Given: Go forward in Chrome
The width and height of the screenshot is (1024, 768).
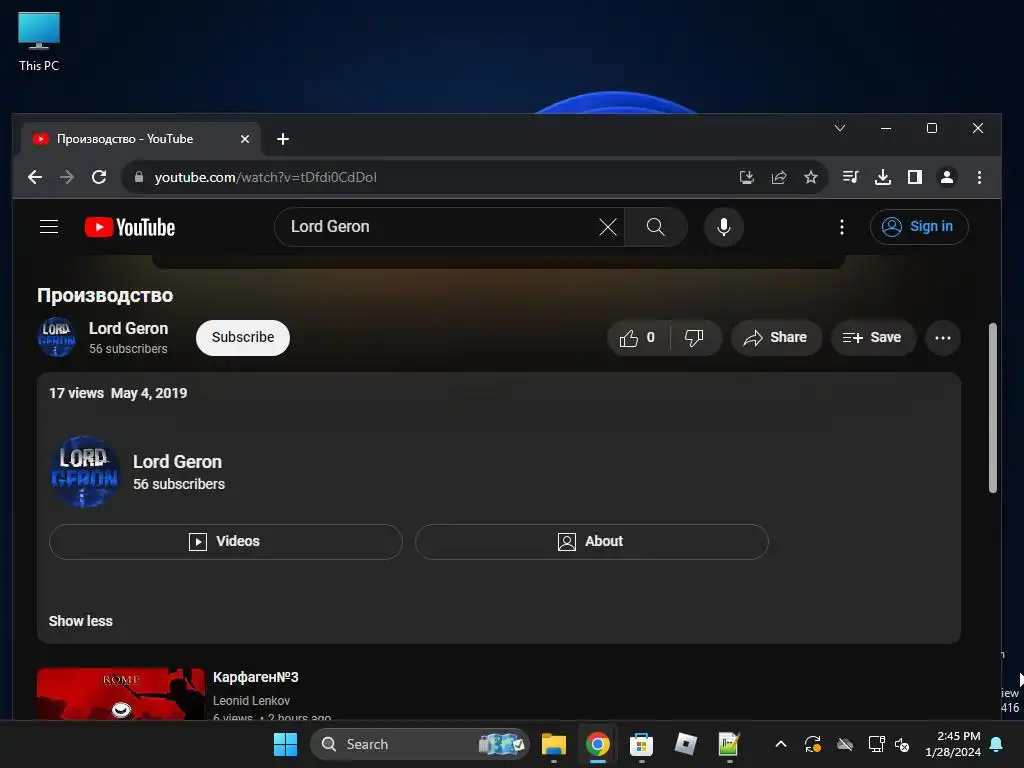Looking at the screenshot, I should (x=67, y=177).
